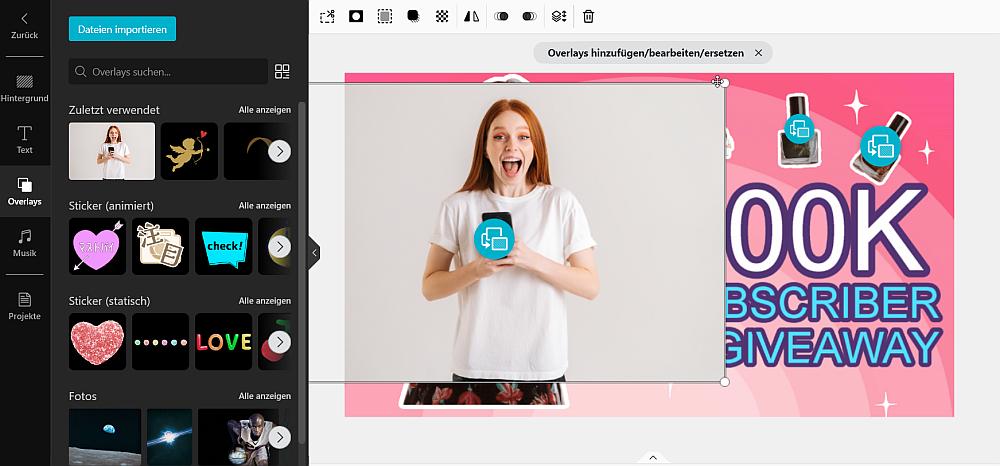This screenshot has width=1000, height=466.
Task: Select the LOVE letters sticker
Action: [x=223, y=342]
